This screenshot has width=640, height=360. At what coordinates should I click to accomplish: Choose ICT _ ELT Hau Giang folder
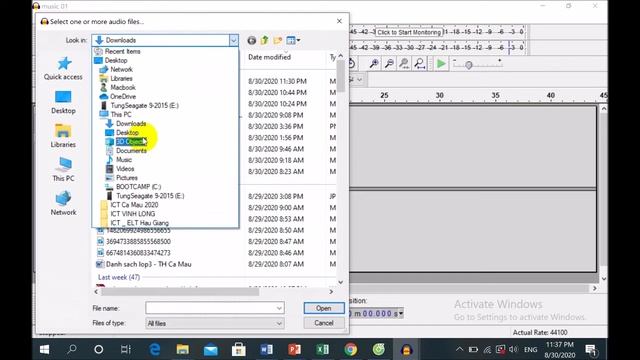tap(139, 223)
